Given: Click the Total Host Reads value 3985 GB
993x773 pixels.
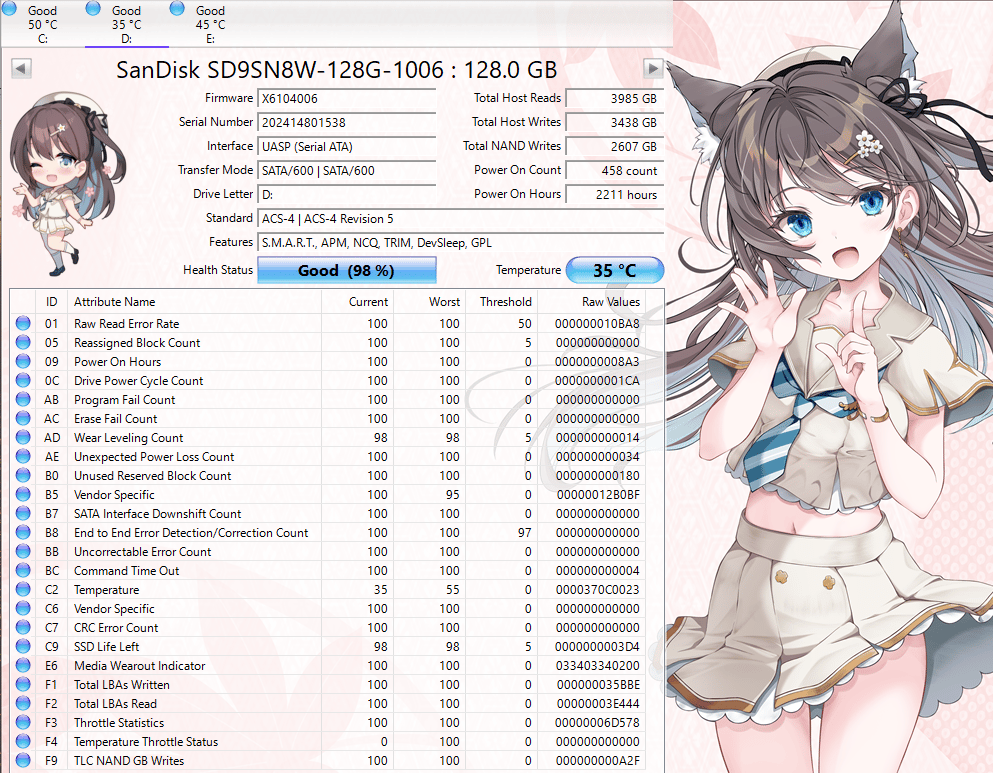Looking at the screenshot, I should point(614,99).
